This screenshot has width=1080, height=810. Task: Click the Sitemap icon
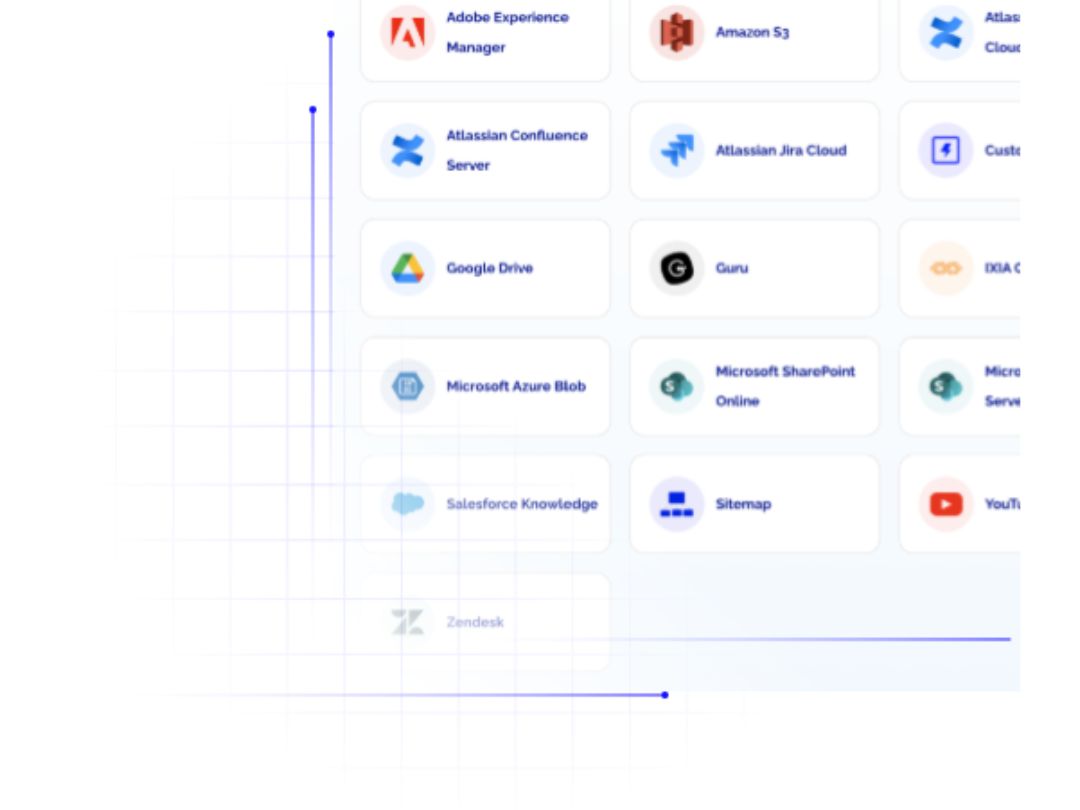[x=676, y=503]
